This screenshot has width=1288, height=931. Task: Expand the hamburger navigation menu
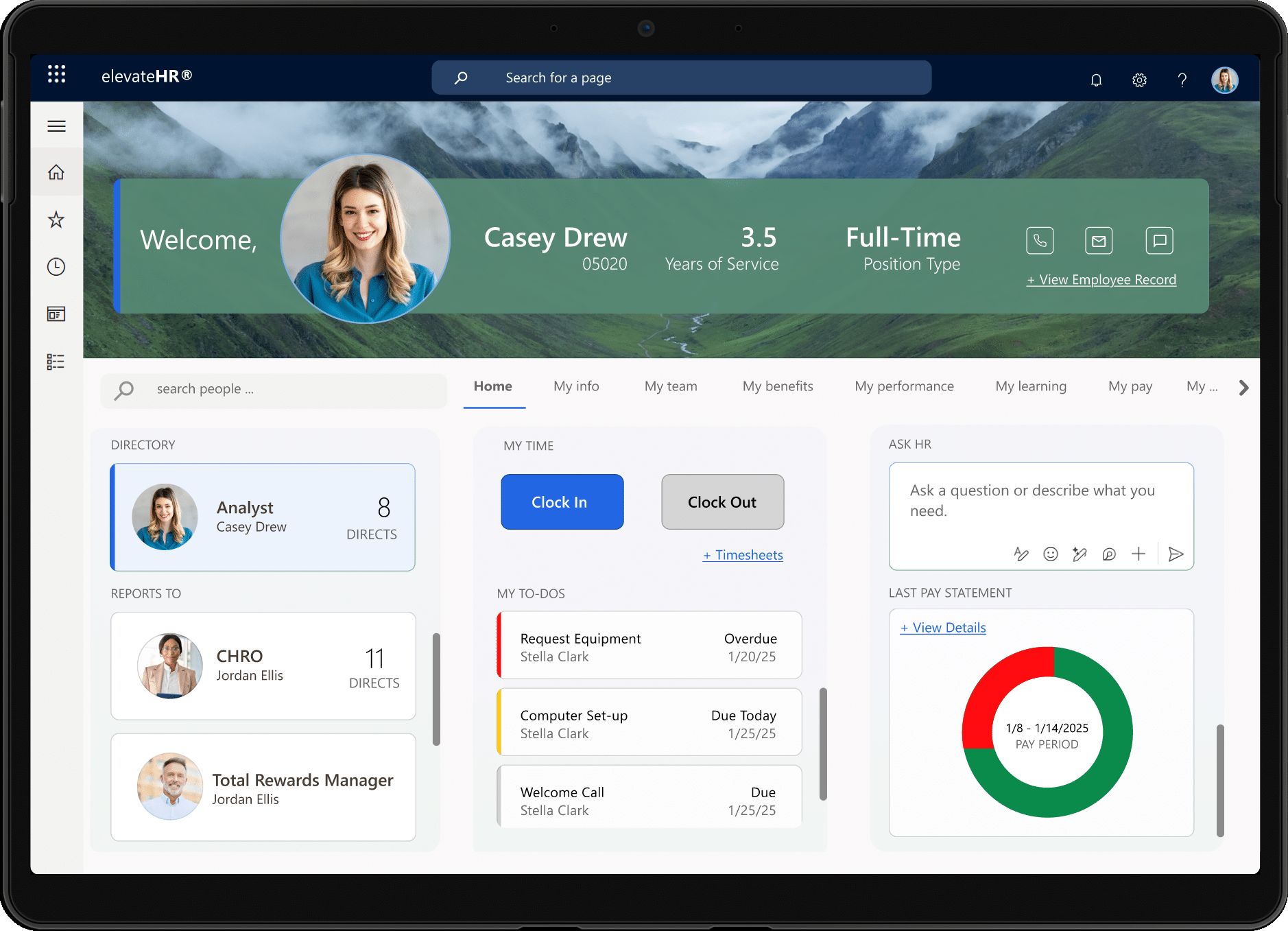click(56, 126)
